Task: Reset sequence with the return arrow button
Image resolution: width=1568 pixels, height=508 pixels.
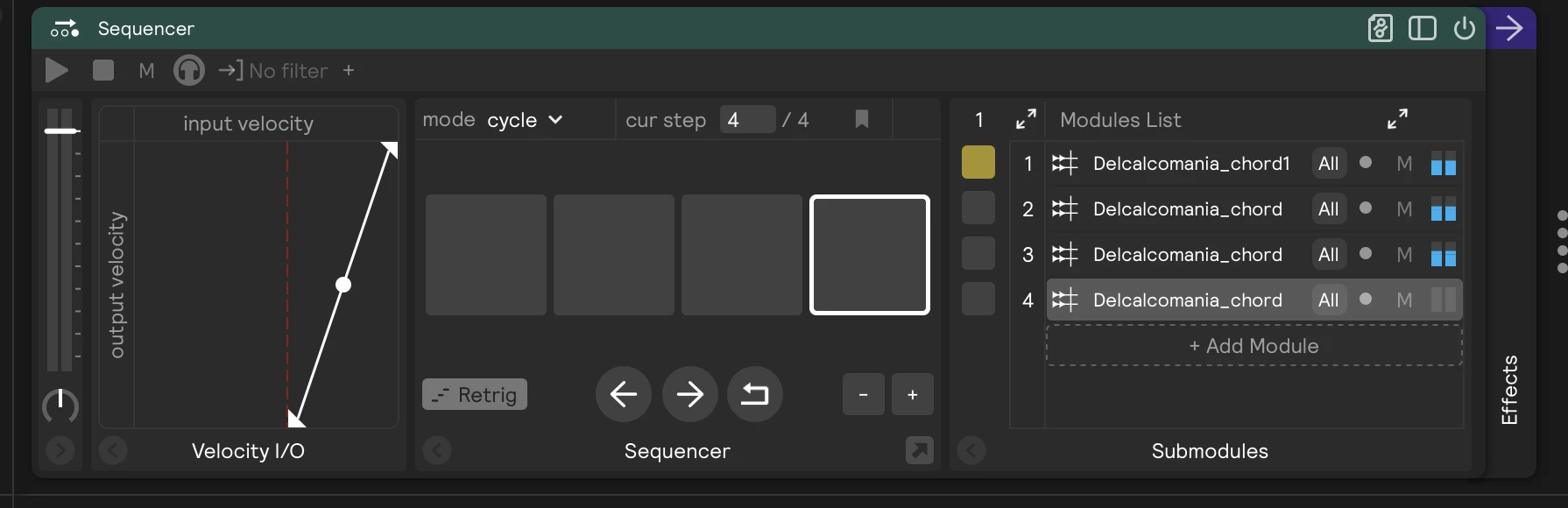Action: click(x=755, y=394)
